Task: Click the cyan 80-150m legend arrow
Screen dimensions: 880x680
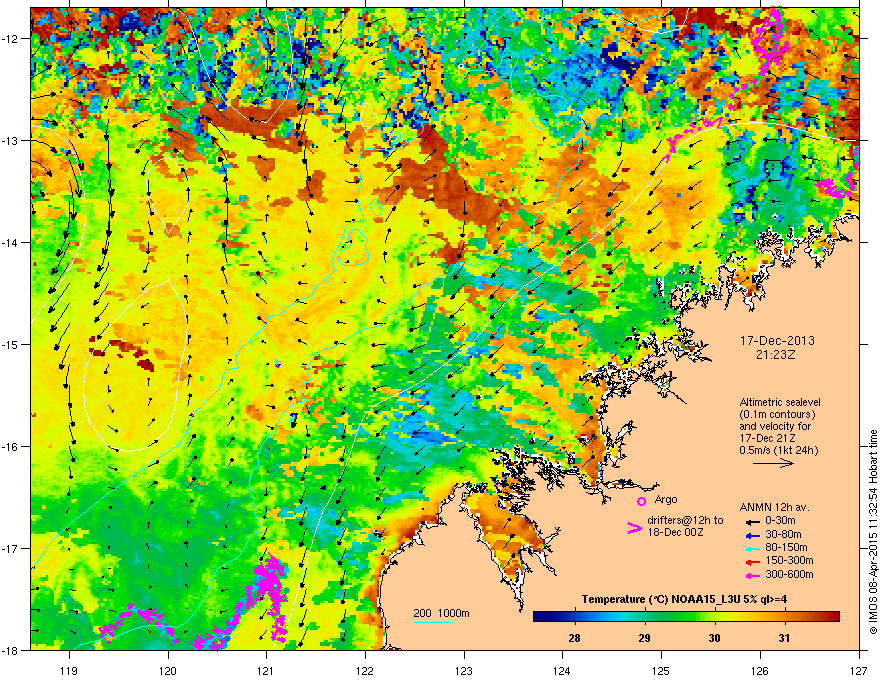Action: pos(751,548)
